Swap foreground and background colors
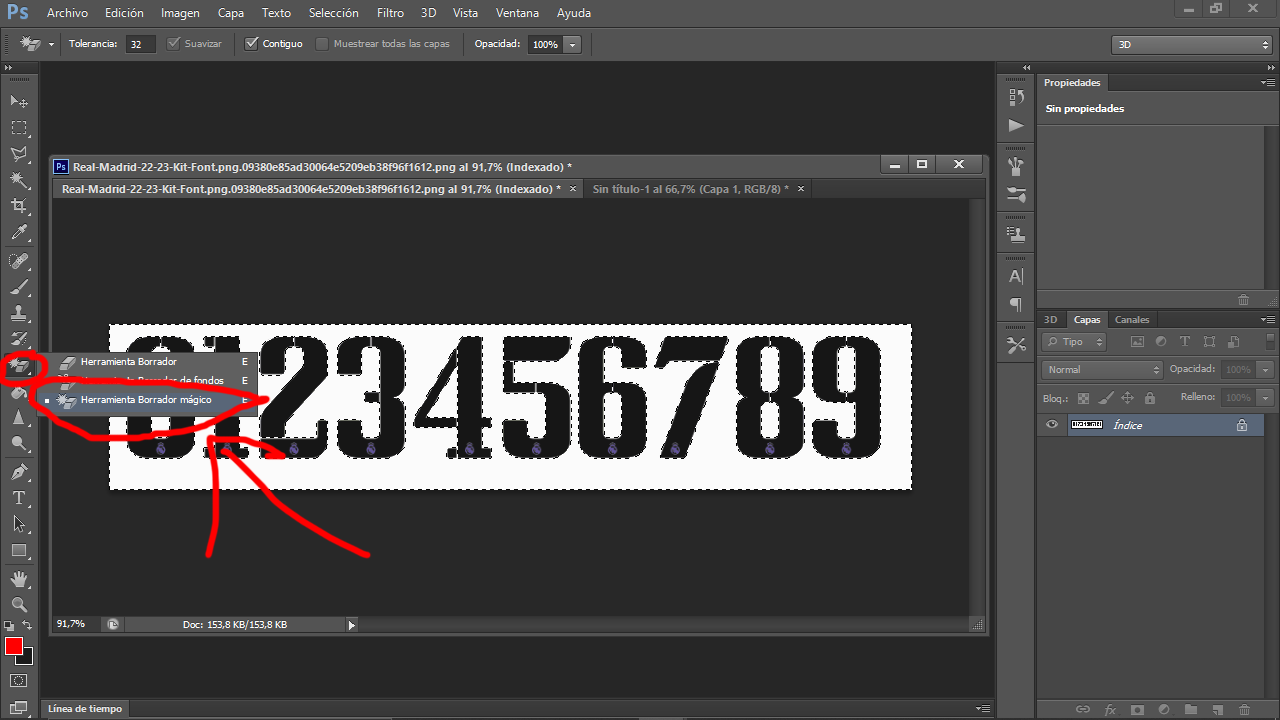This screenshot has height=720, width=1280. [28, 626]
